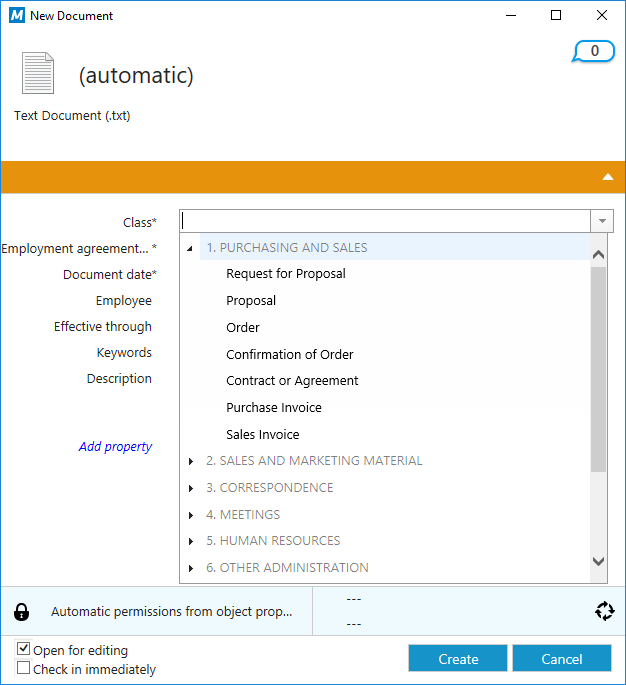Click the padlock permissions icon
This screenshot has width=626, height=685.
[x=21, y=612]
